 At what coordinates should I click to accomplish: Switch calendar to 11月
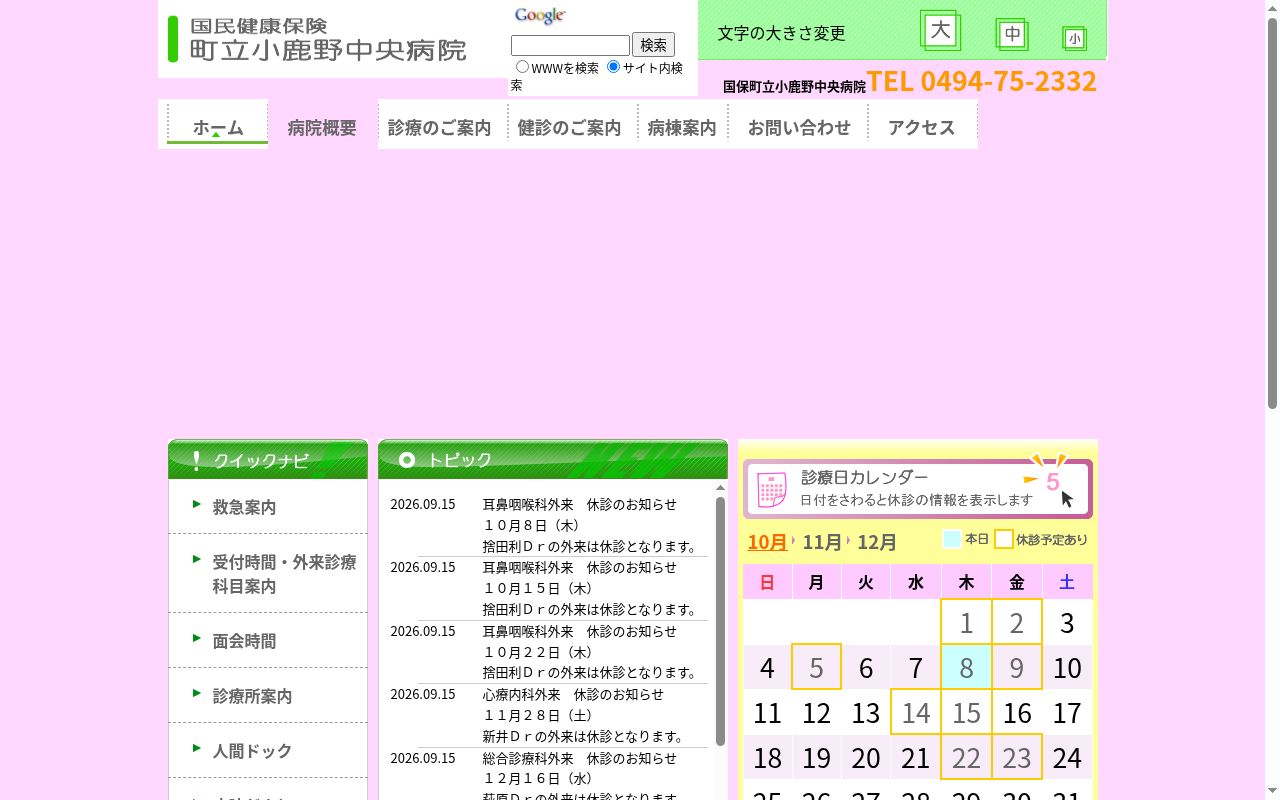pyautogui.click(x=822, y=542)
